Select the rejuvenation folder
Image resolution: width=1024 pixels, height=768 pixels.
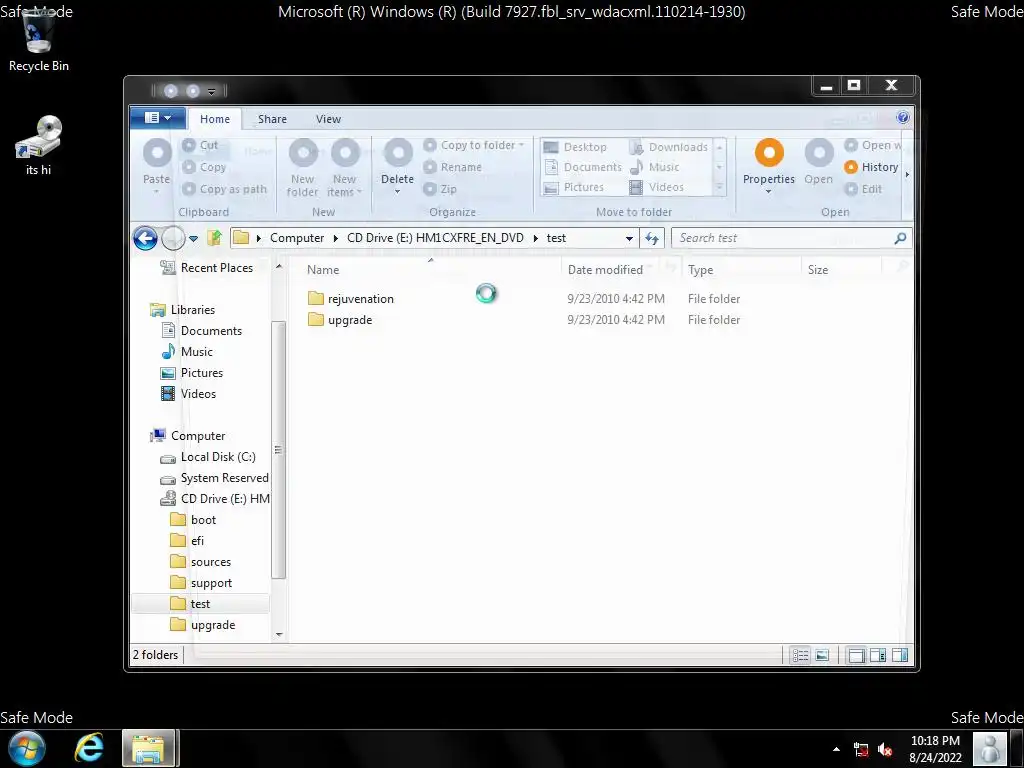coord(351,299)
